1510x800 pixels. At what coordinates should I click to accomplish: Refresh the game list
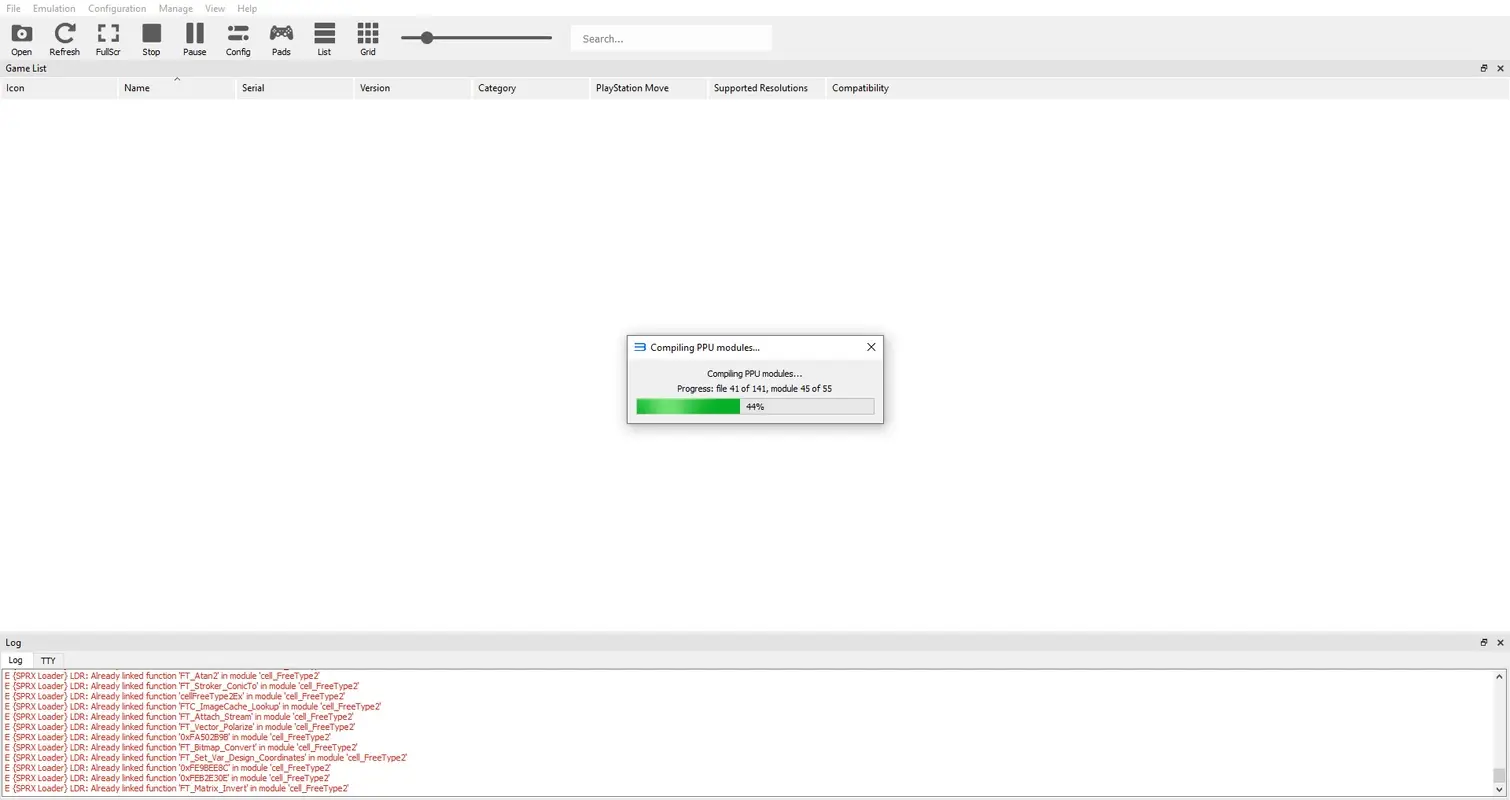click(x=64, y=38)
